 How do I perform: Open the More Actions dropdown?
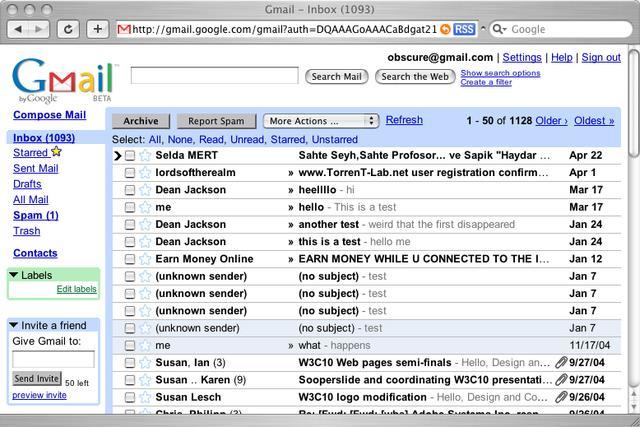coord(321,121)
